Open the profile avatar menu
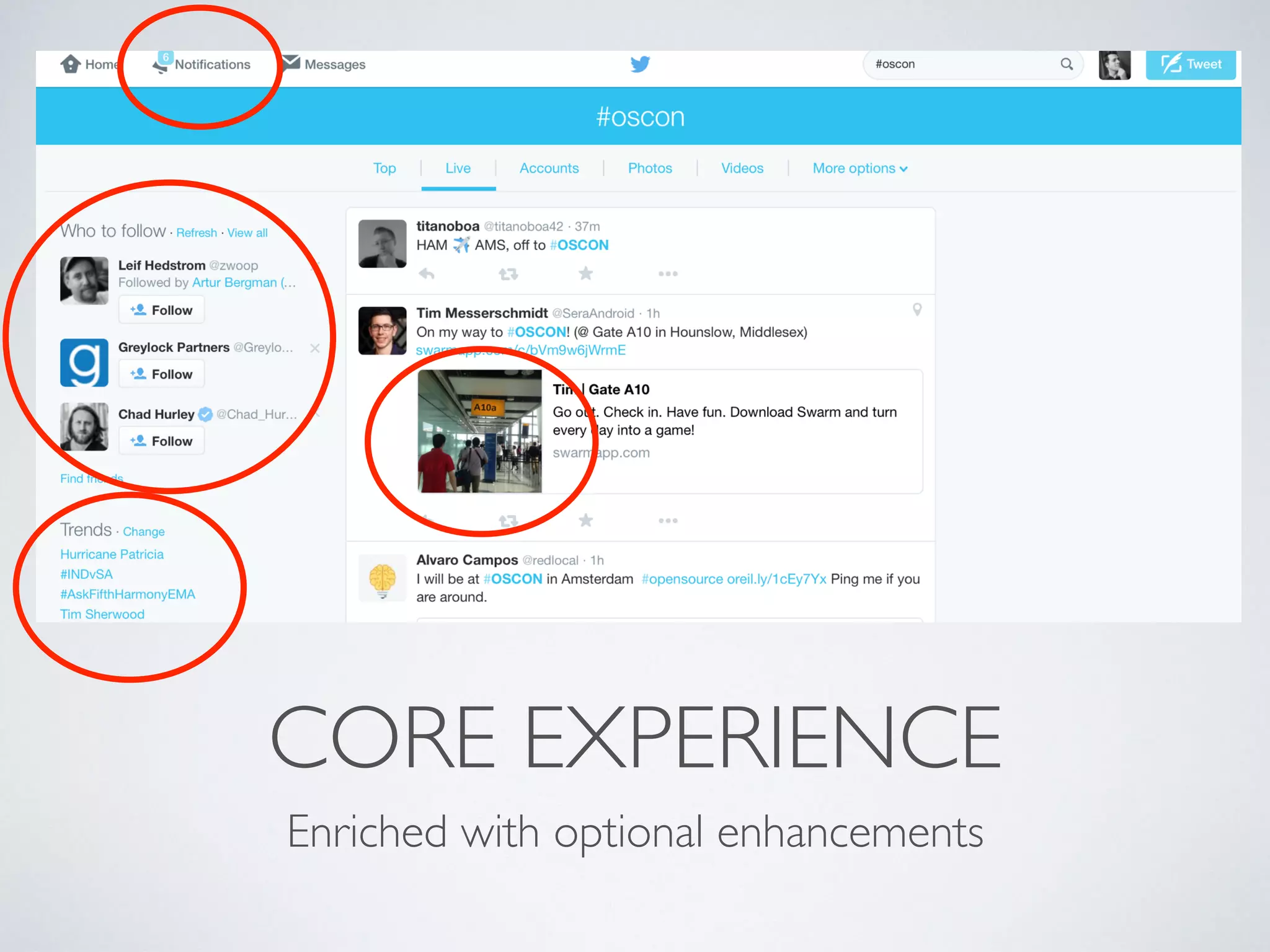1270x952 pixels. click(1114, 65)
